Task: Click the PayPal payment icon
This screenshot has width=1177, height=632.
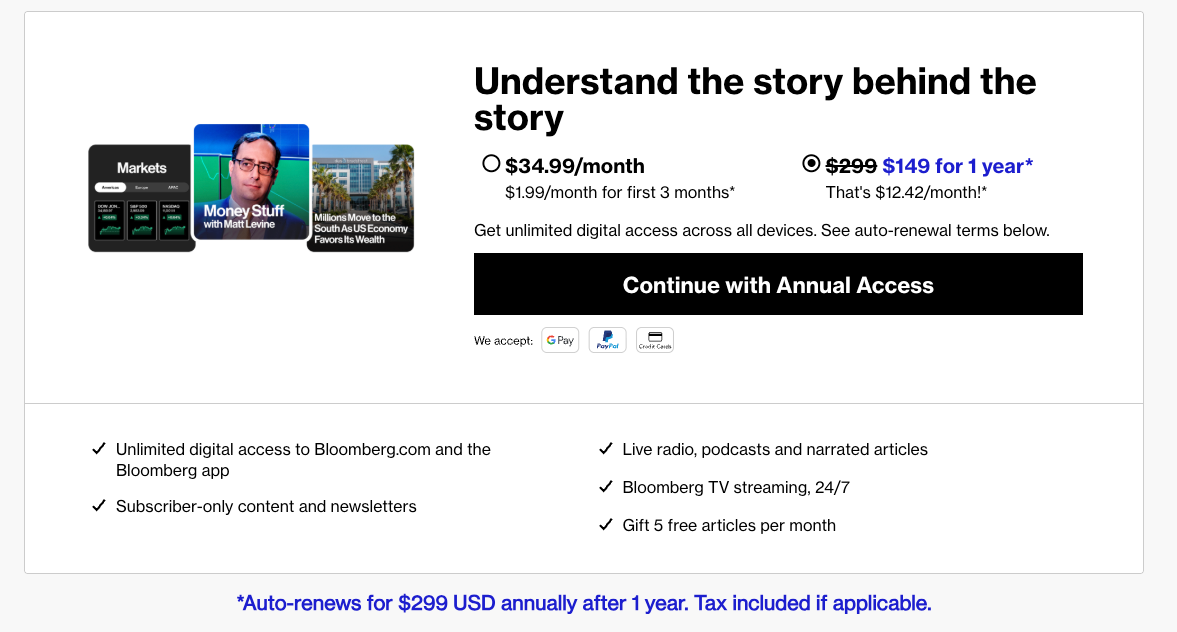Action: pyautogui.click(x=607, y=340)
